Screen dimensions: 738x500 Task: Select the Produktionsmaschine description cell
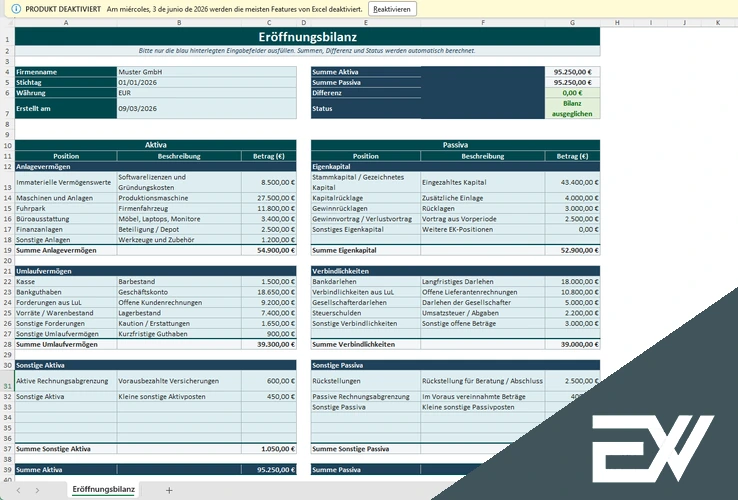coord(179,198)
